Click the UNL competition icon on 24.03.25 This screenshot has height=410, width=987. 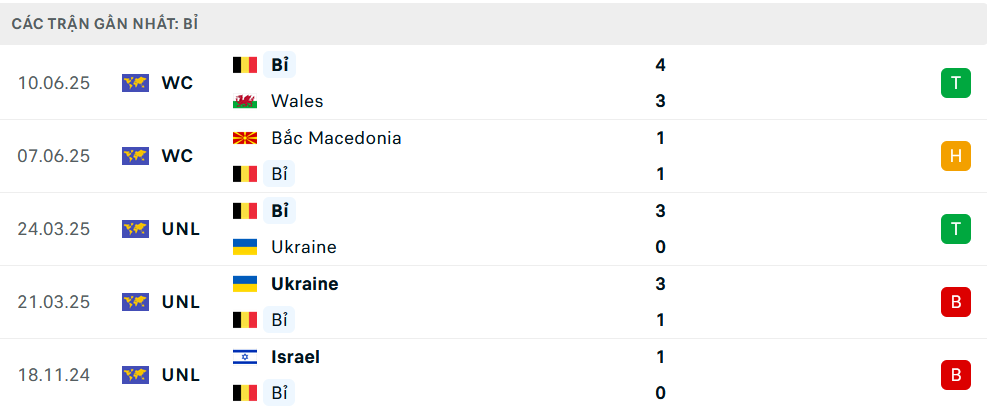tap(135, 229)
